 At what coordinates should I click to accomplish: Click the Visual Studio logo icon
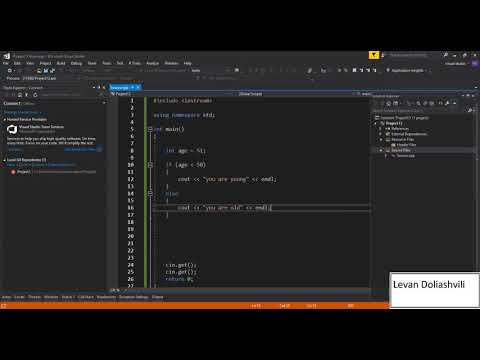tap(7, 56)
